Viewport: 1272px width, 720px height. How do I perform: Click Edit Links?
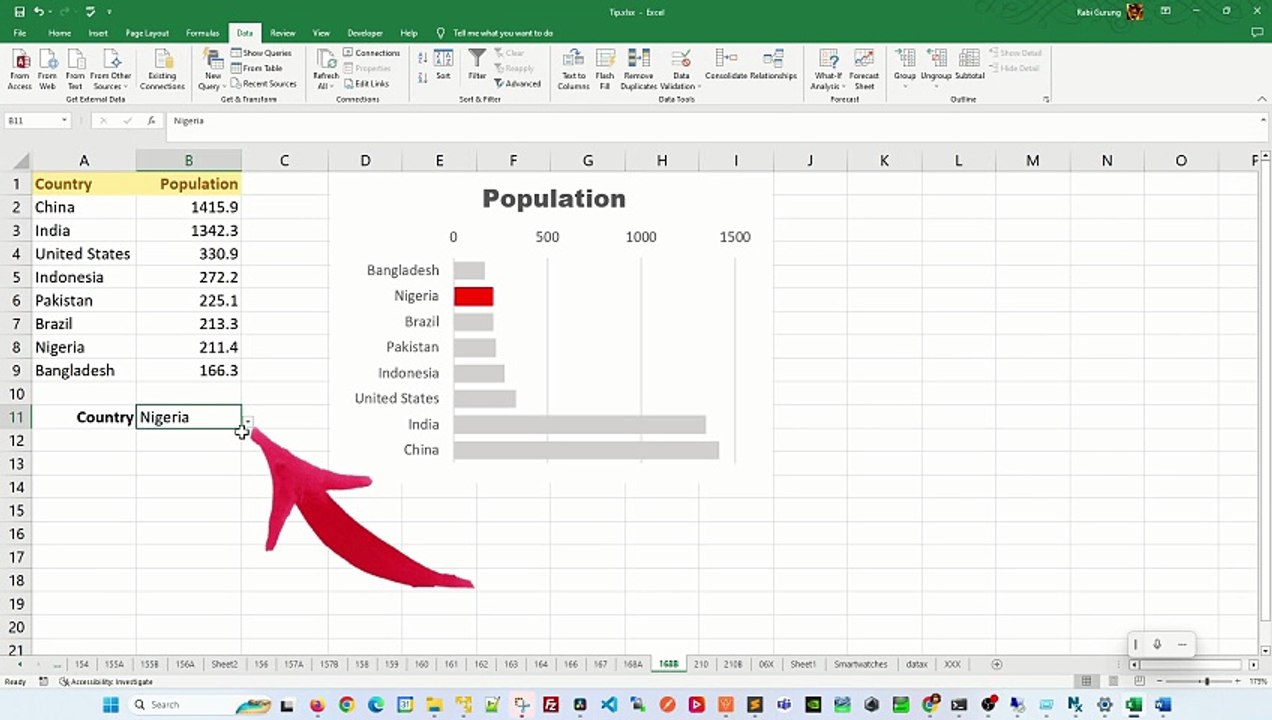(366, 84)
